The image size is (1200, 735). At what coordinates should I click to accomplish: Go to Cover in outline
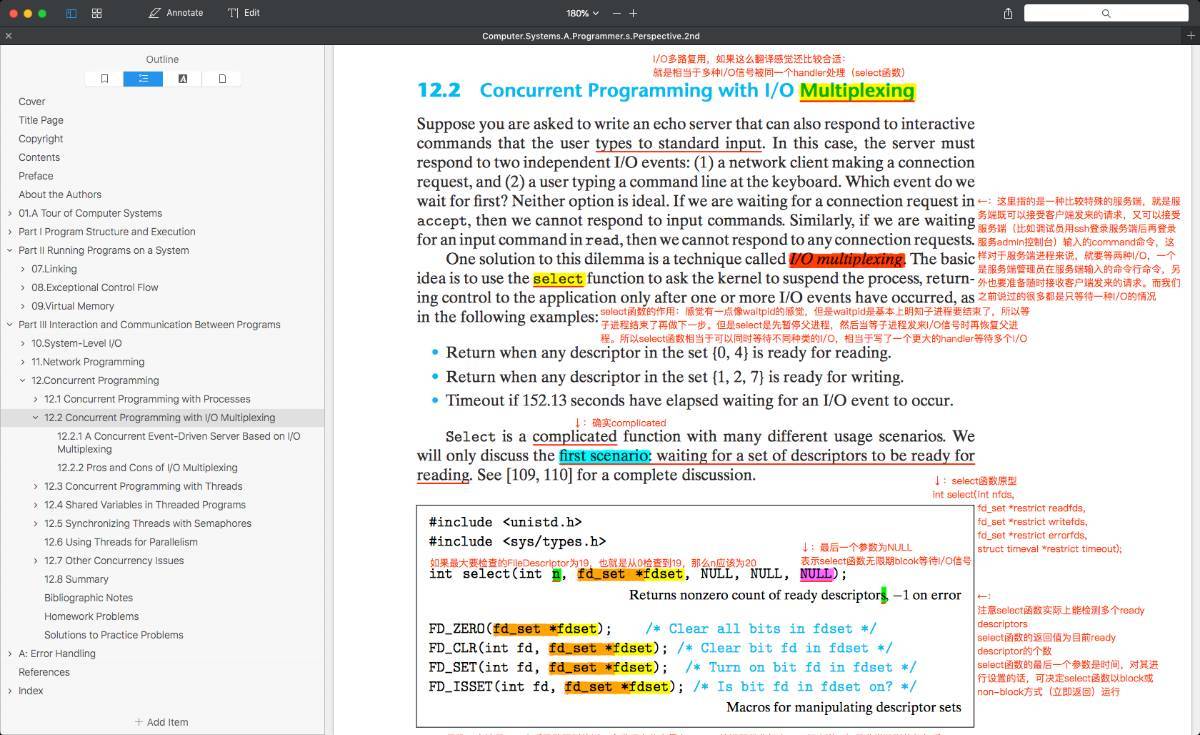point(32,101)
